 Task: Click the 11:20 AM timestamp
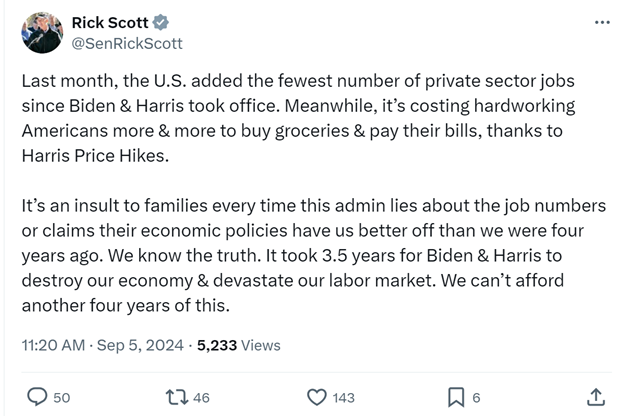pyautogui.click(x=53, y=345)
